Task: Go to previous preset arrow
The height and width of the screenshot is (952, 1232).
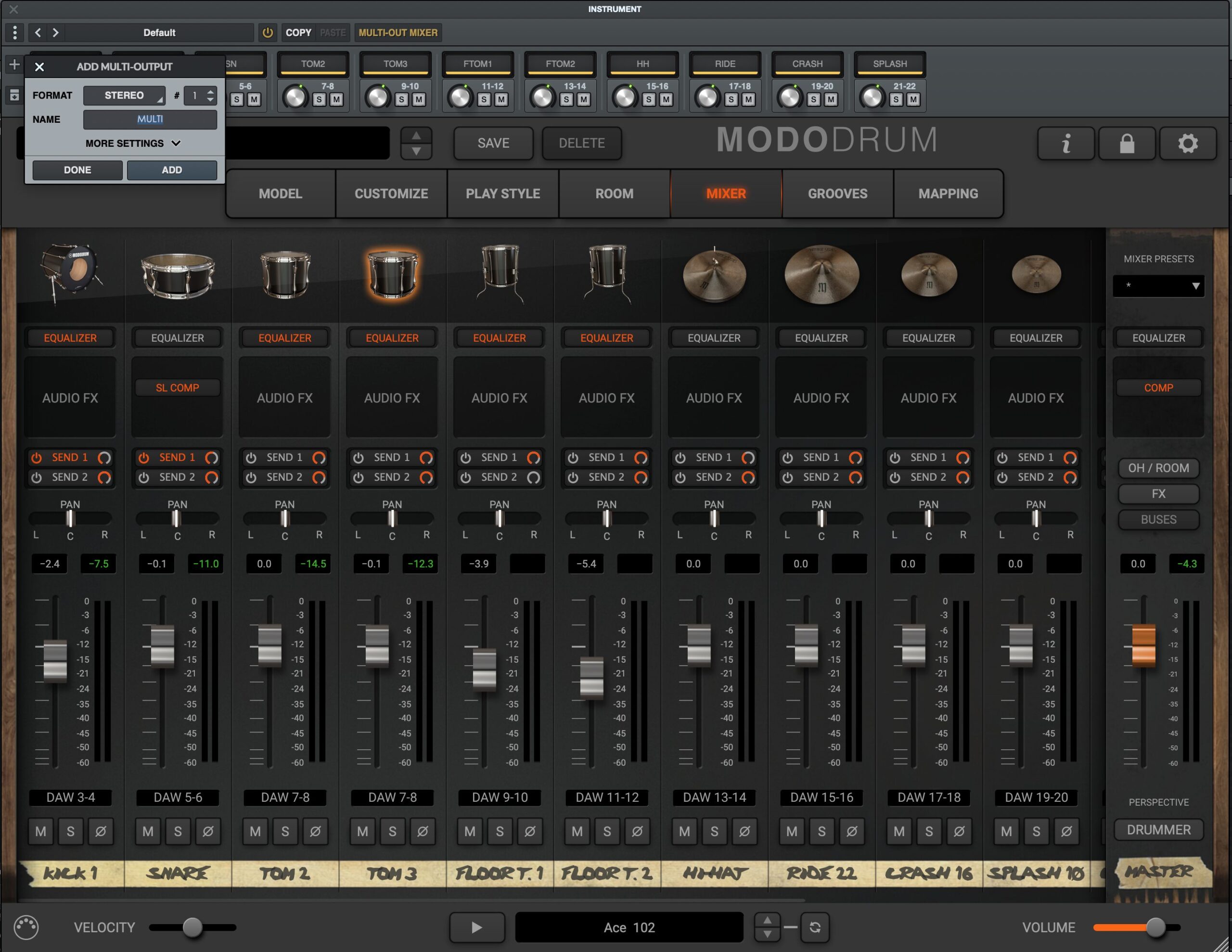Action: tap(38, 33)
